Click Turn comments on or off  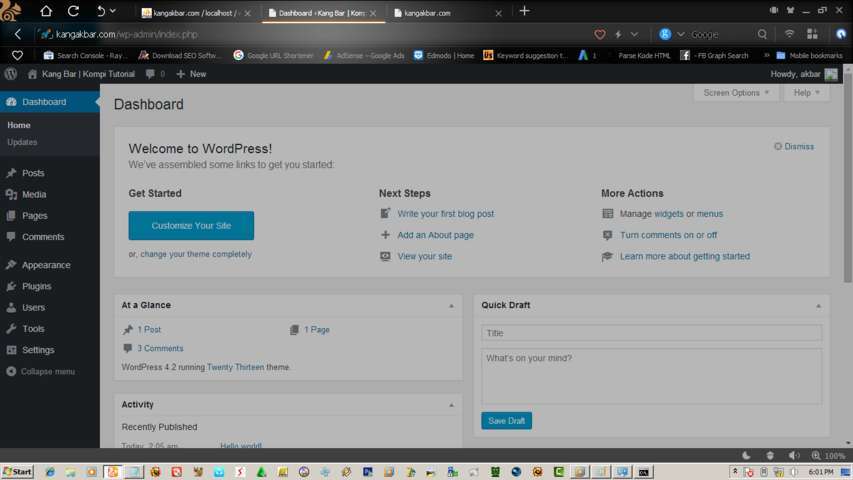tap(668, 235)
